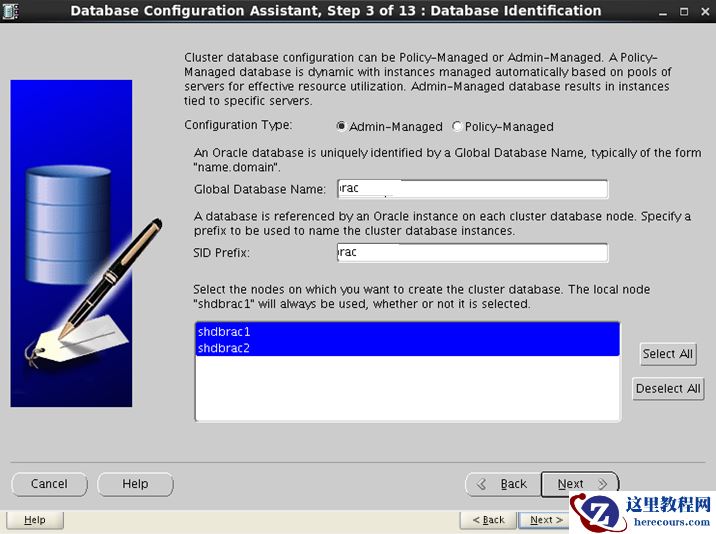Click the Select All button
Viewport: 716px width, 534px height.
[668, 354]
